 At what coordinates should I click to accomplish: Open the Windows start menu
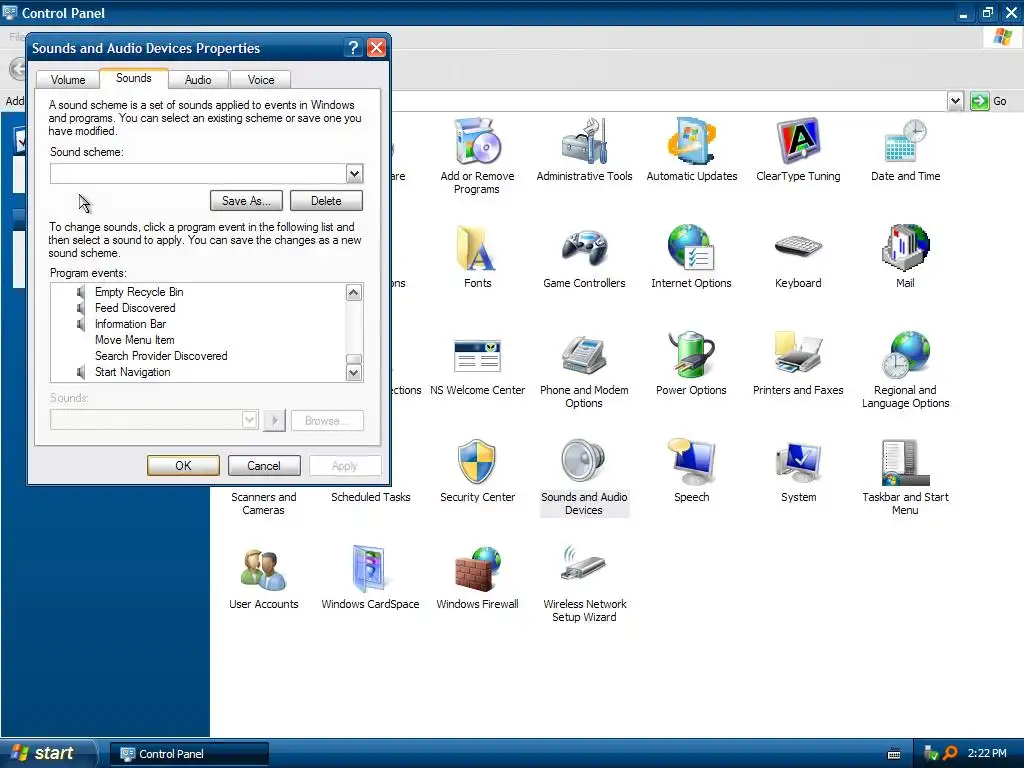(x=48, y=753)
